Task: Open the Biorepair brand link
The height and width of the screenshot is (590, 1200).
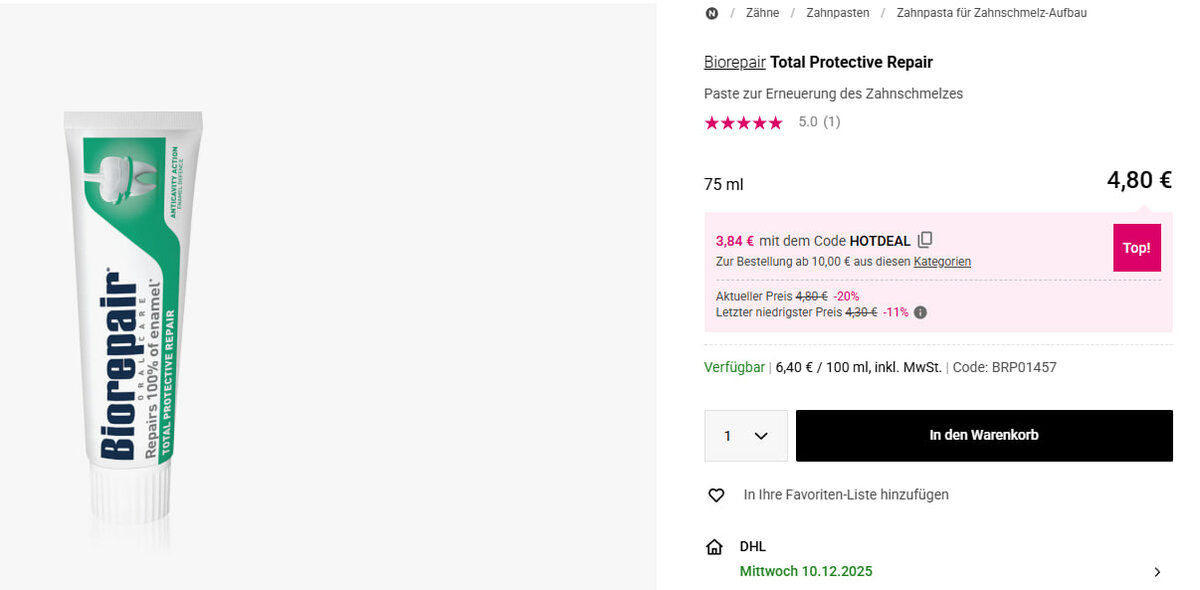Action: pos(734,62)
